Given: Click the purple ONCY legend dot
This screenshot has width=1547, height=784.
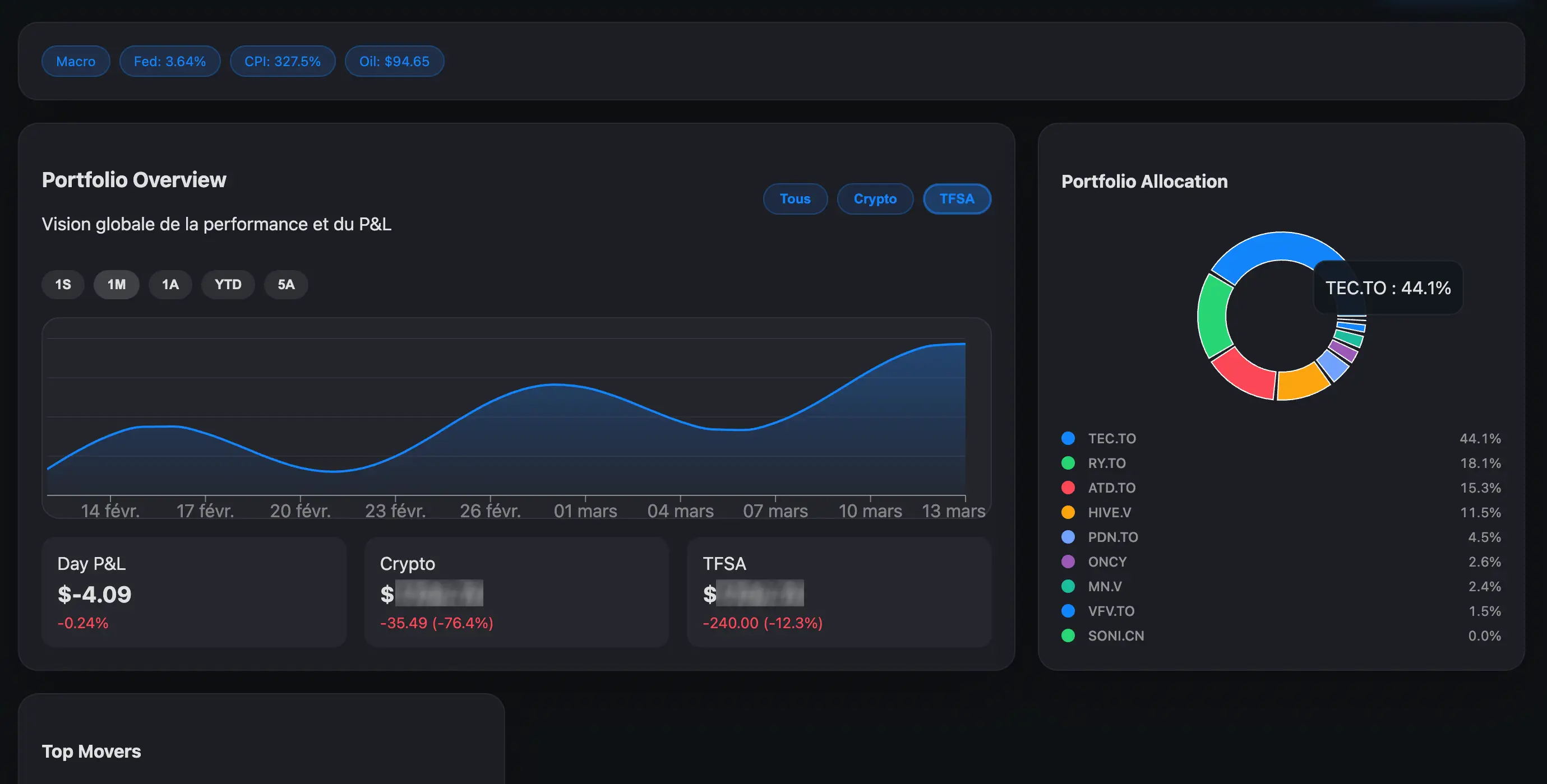Looking at the screenshot, I should point(1068,562).
